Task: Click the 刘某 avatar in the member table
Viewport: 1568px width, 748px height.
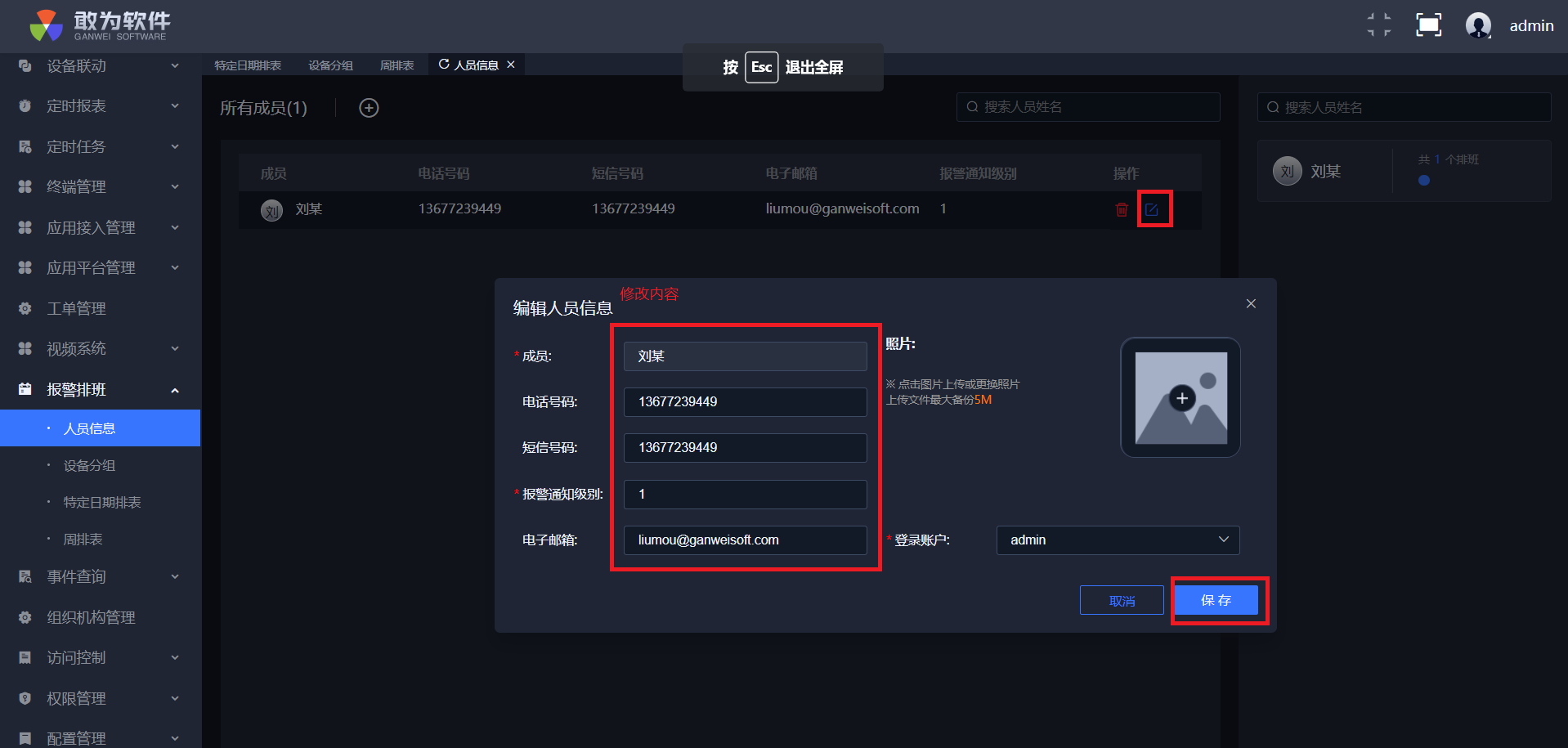Action: (x=271, y=210)
